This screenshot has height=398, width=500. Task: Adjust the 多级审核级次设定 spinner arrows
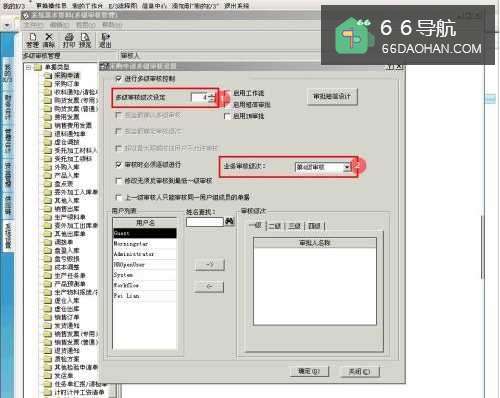[212, 97]
